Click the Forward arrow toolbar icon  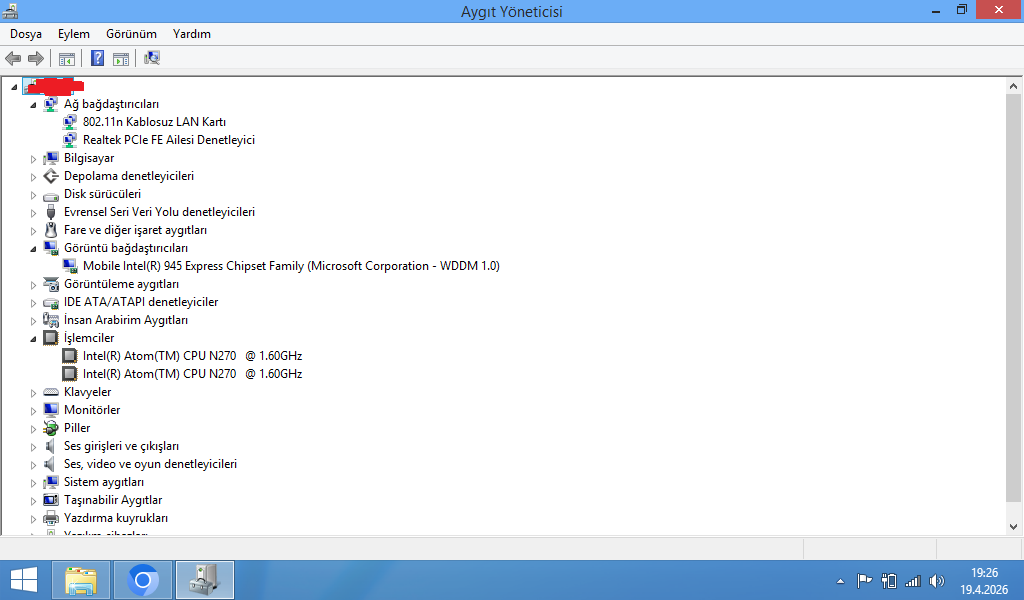(x=36, y=59)
